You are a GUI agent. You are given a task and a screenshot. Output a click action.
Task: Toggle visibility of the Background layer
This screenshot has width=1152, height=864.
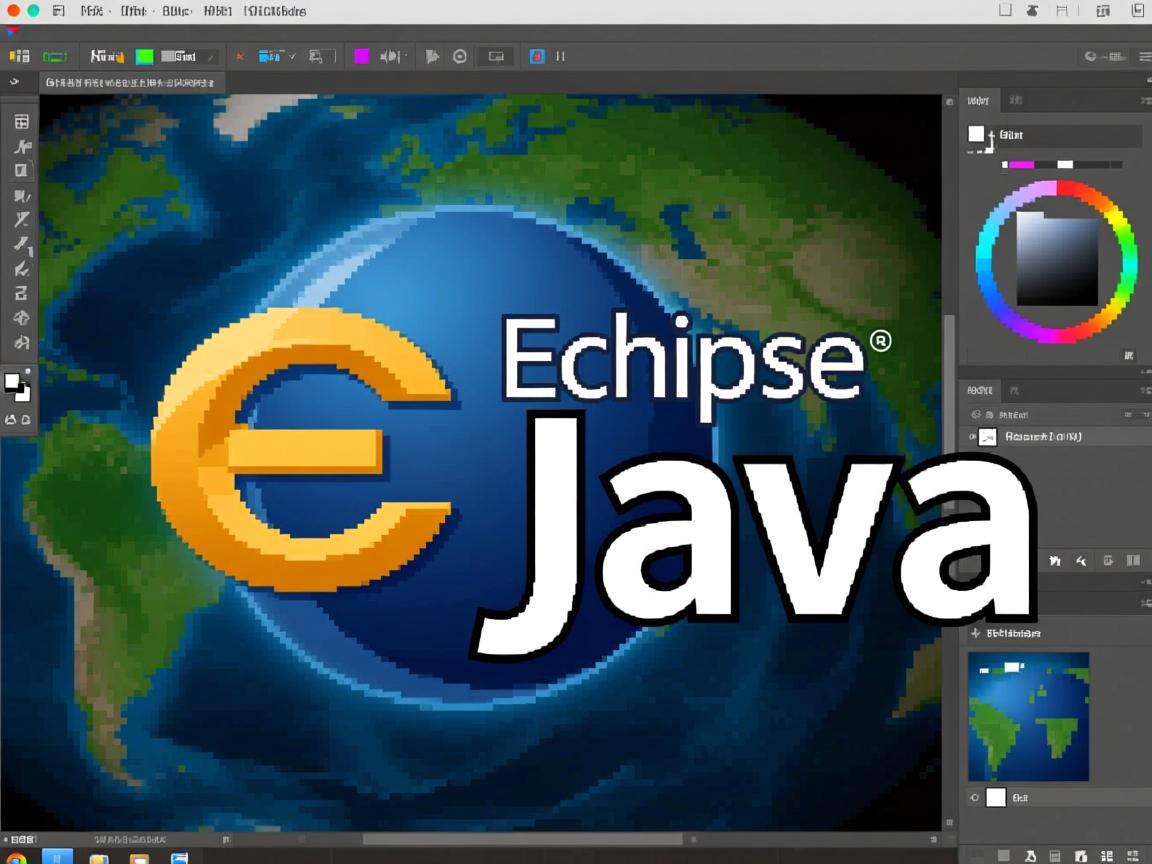973,436
